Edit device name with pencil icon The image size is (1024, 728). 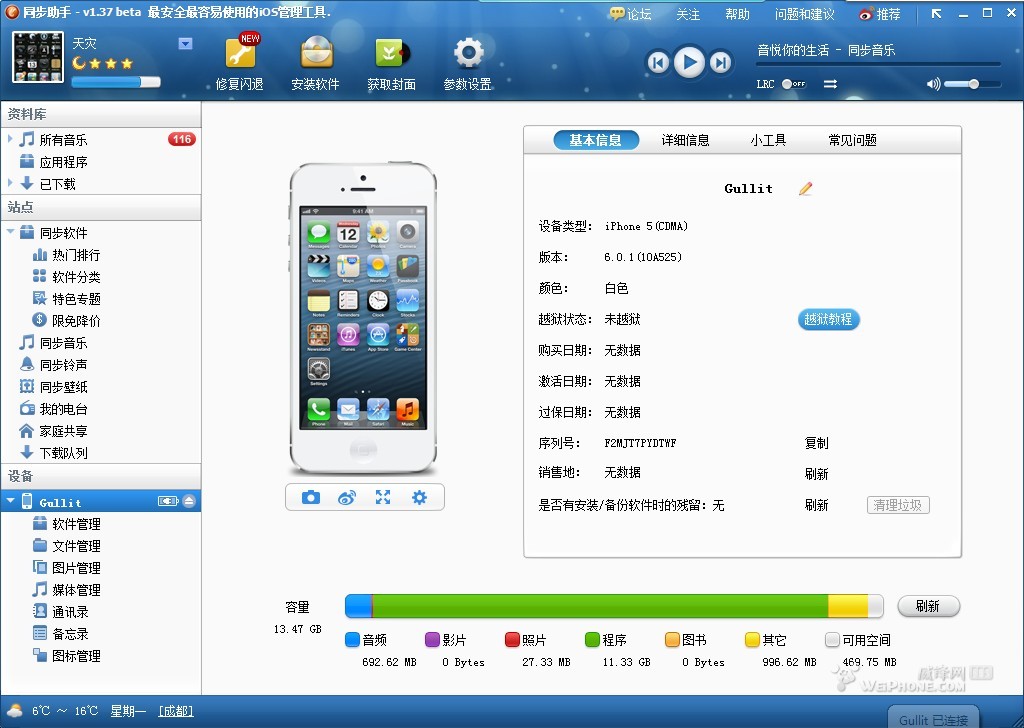[x=806, y=189]
